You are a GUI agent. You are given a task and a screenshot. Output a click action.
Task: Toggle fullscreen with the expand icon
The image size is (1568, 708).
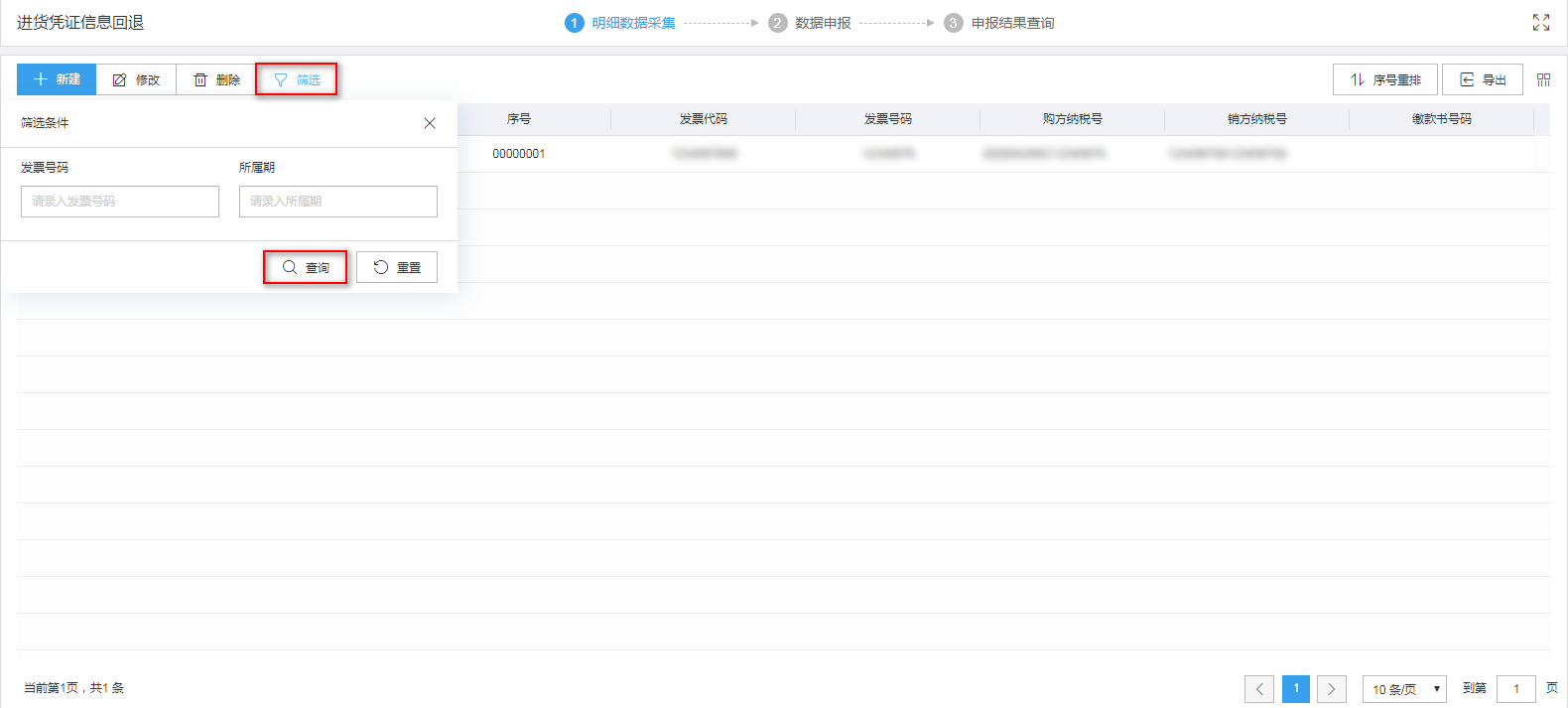(1540, 23)
